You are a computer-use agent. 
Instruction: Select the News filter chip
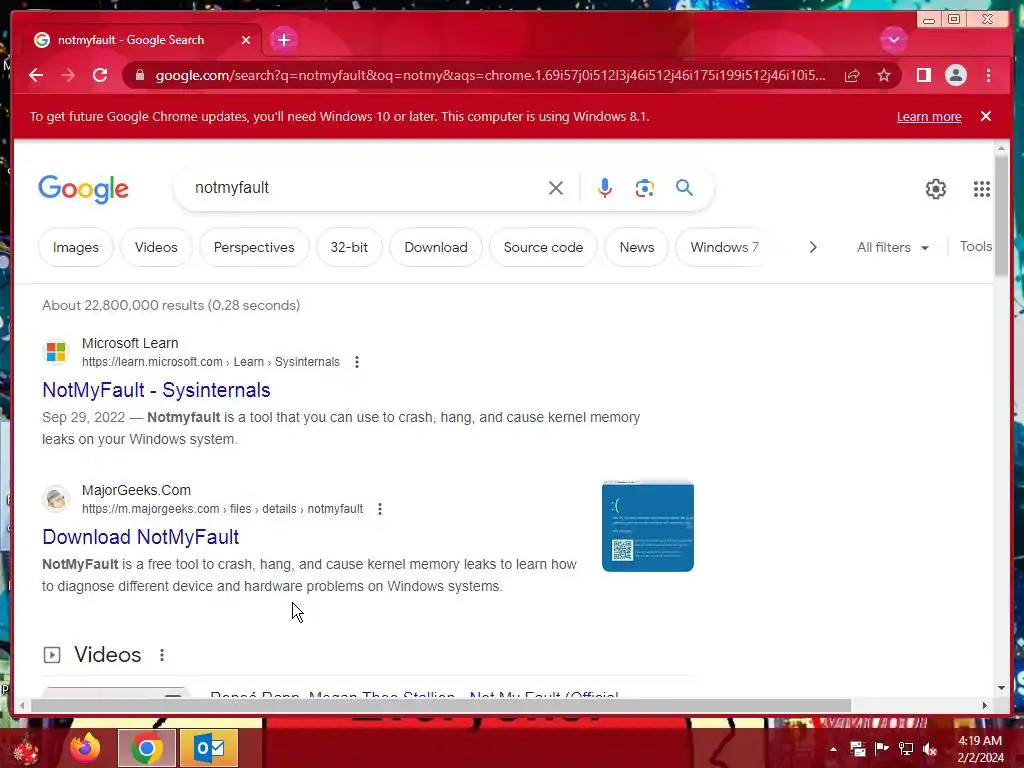[x=637, y=248]
